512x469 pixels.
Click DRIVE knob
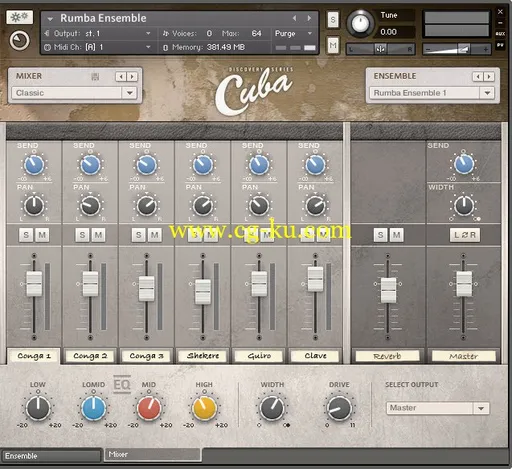point(339,408)
